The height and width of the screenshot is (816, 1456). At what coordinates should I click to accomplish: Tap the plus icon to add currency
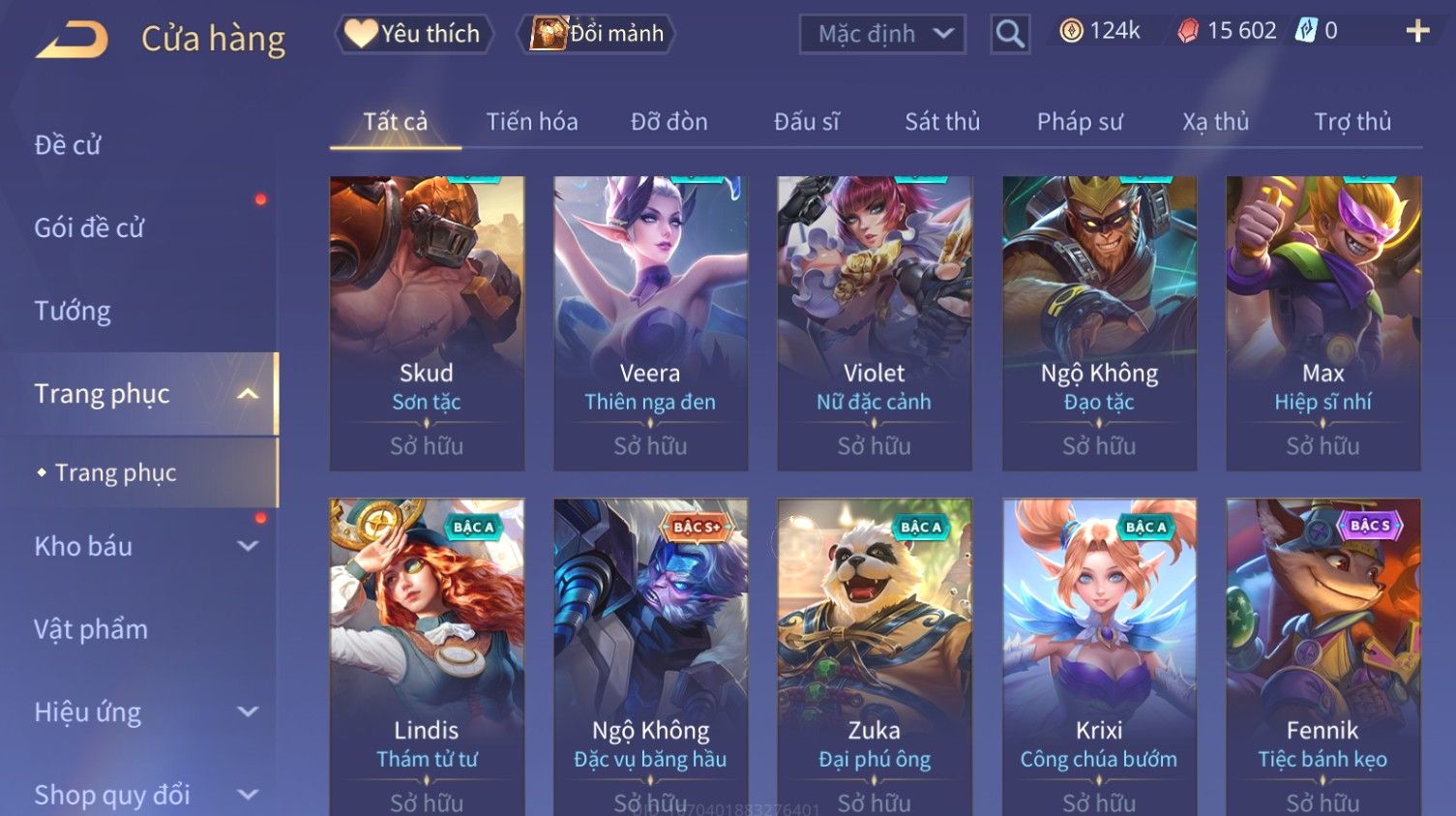click(1417, 32)
